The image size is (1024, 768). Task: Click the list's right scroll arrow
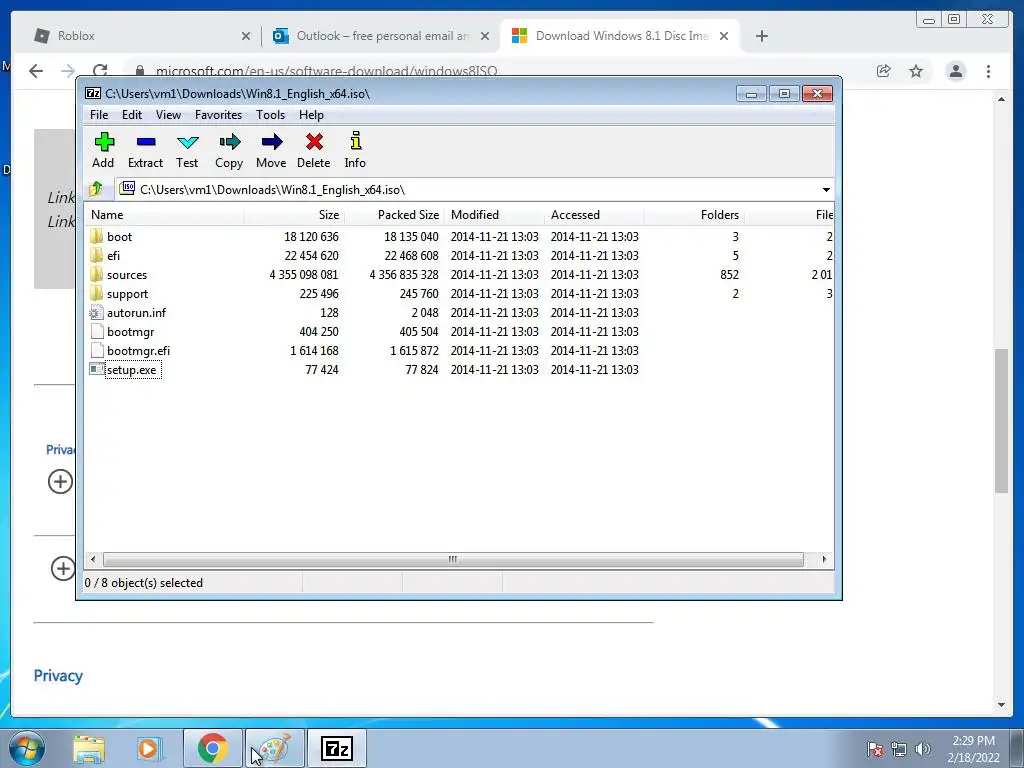point(824,560)
